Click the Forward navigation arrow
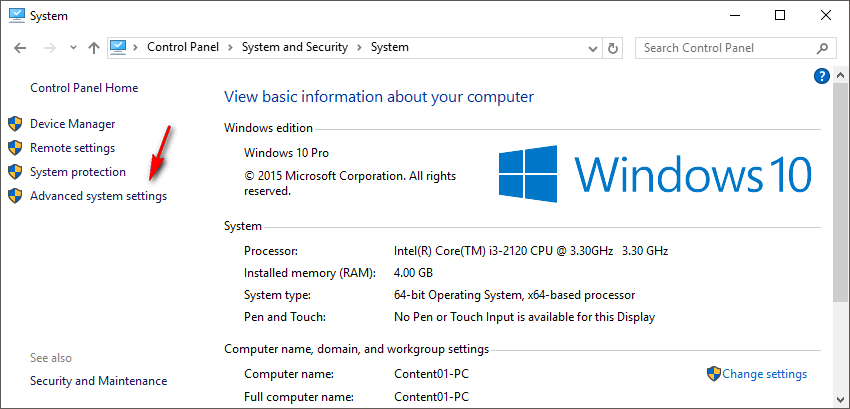This screenshot has width=850, height=409. coord(47,47)
